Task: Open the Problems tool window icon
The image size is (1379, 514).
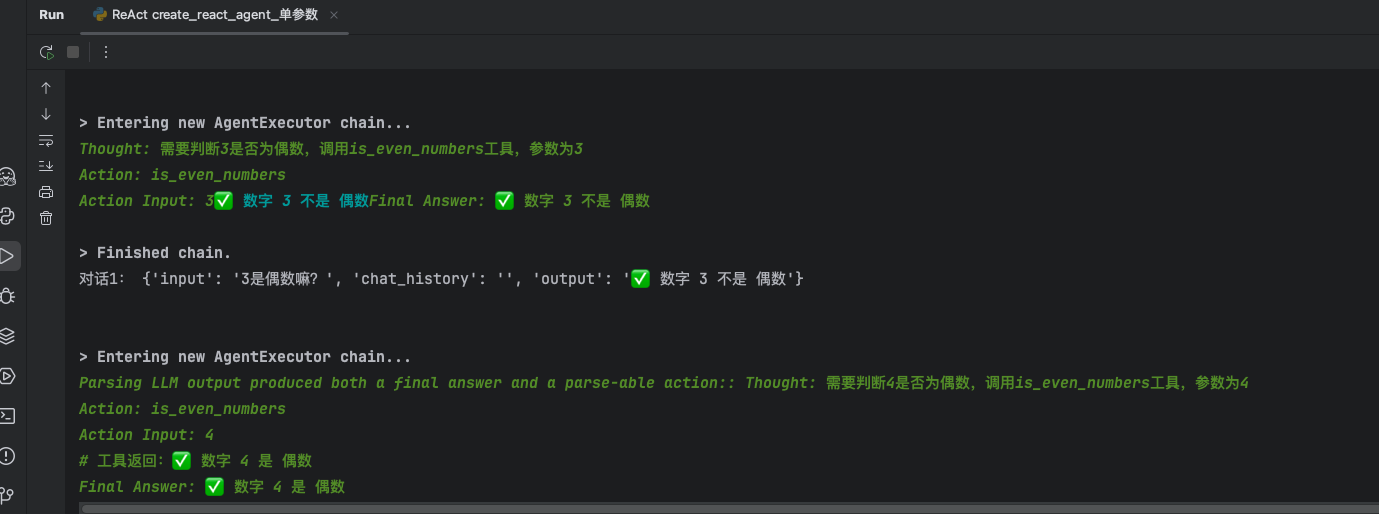Action: click(7, 456)
